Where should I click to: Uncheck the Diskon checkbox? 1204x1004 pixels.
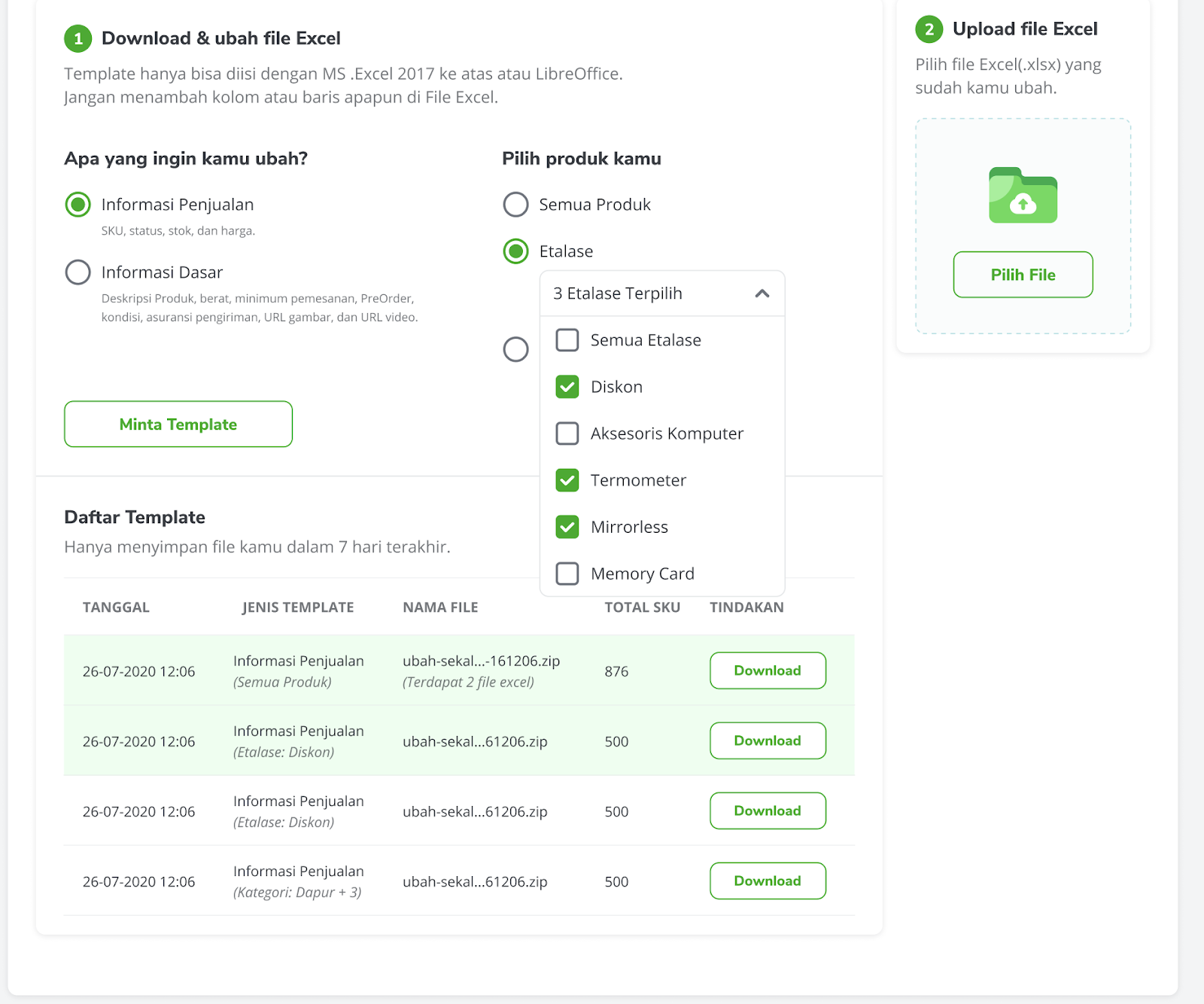pos(567,387)
